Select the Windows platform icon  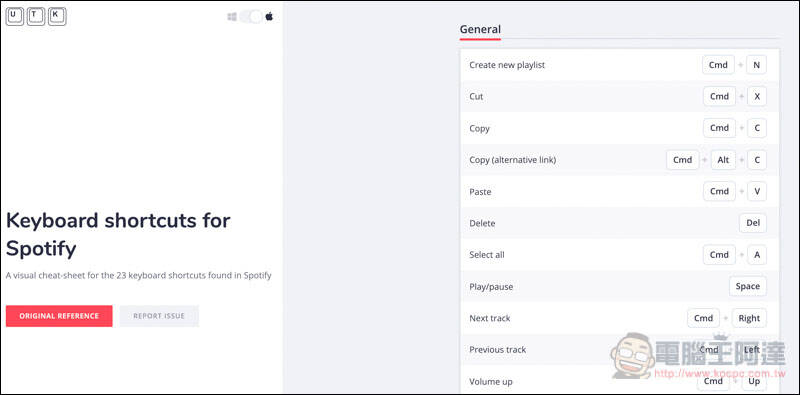pos(232,17)
